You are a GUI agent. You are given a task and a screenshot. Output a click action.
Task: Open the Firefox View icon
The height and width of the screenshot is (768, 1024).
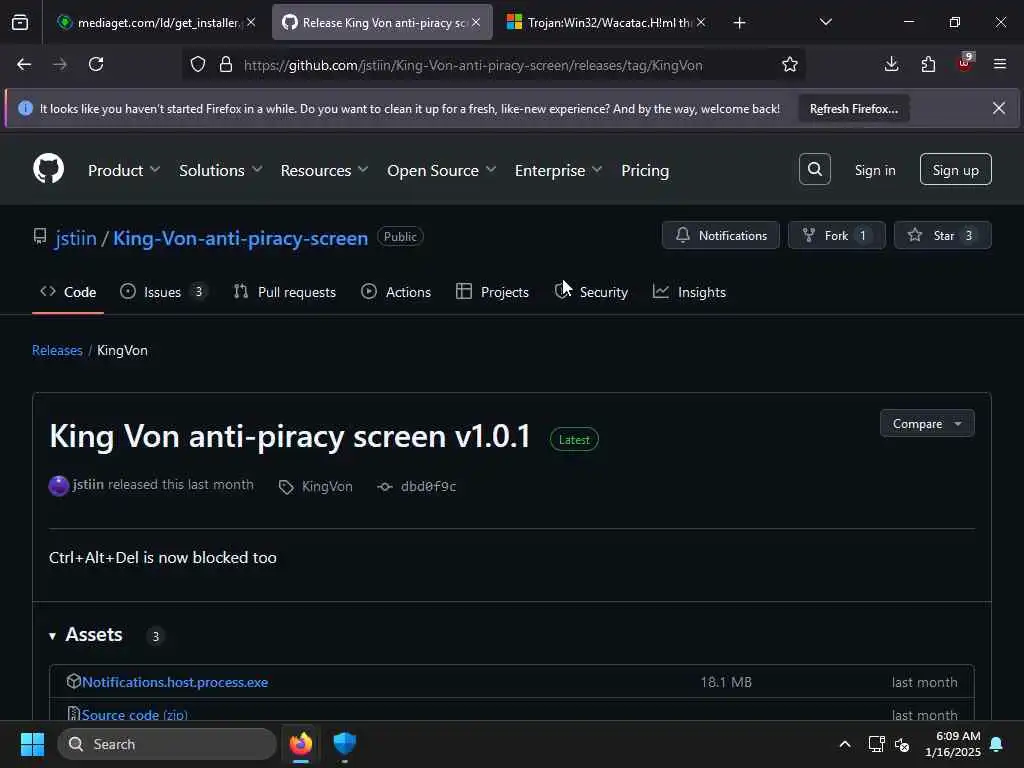coord(20,22)
